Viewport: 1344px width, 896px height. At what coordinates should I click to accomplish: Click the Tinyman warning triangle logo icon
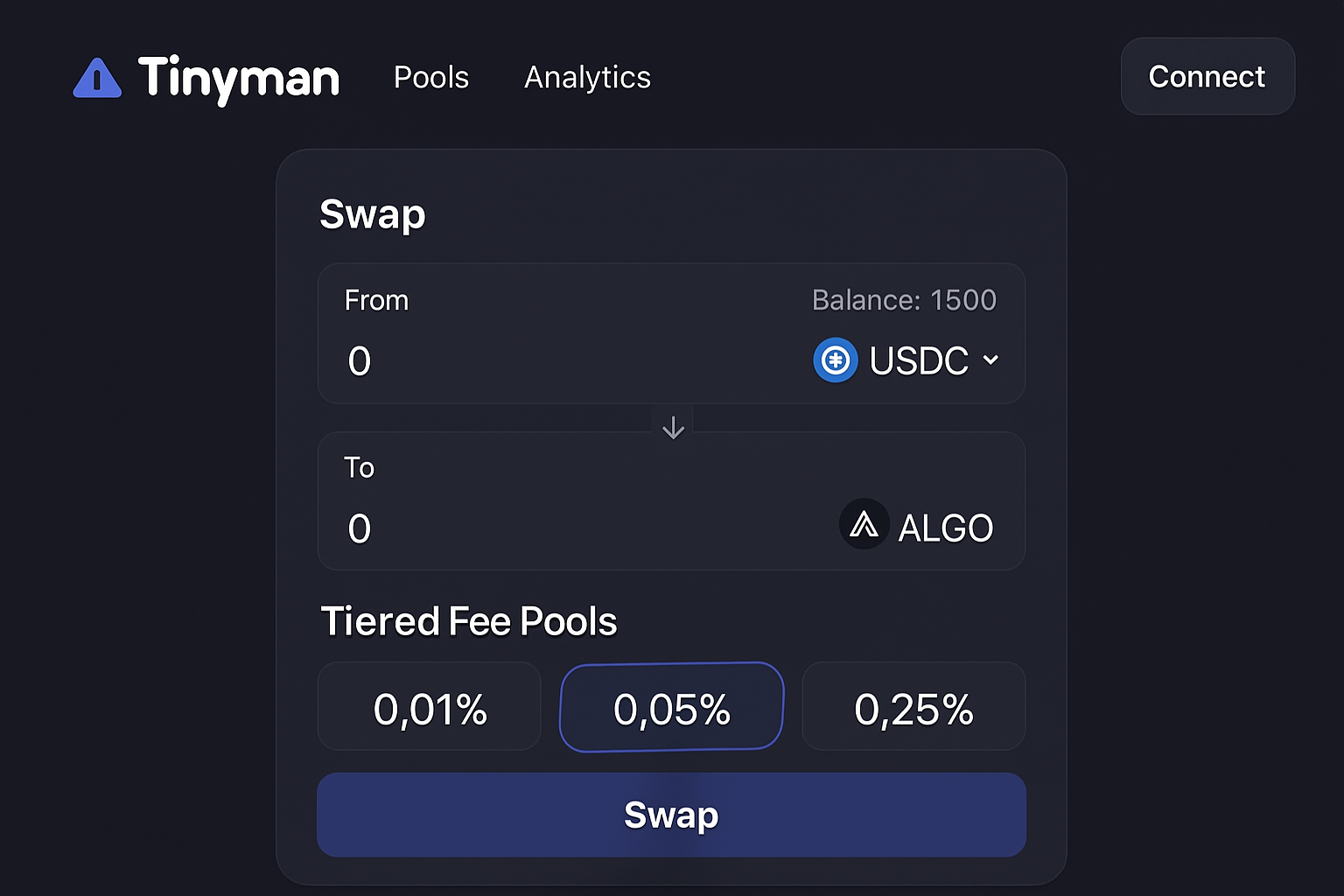click(x=97, y=79)
